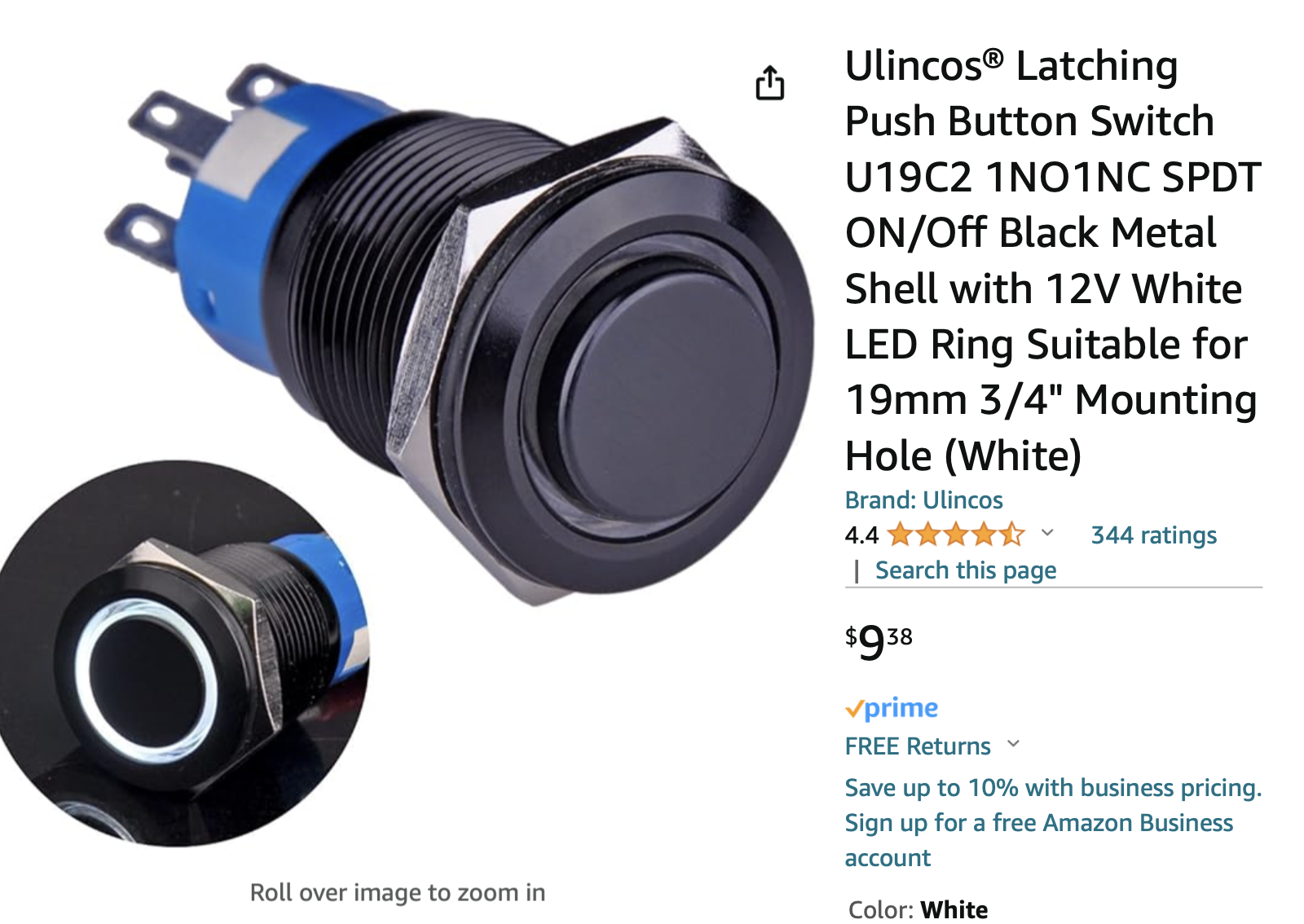
Task: Click the orange star rating icons
Action: 956,535
